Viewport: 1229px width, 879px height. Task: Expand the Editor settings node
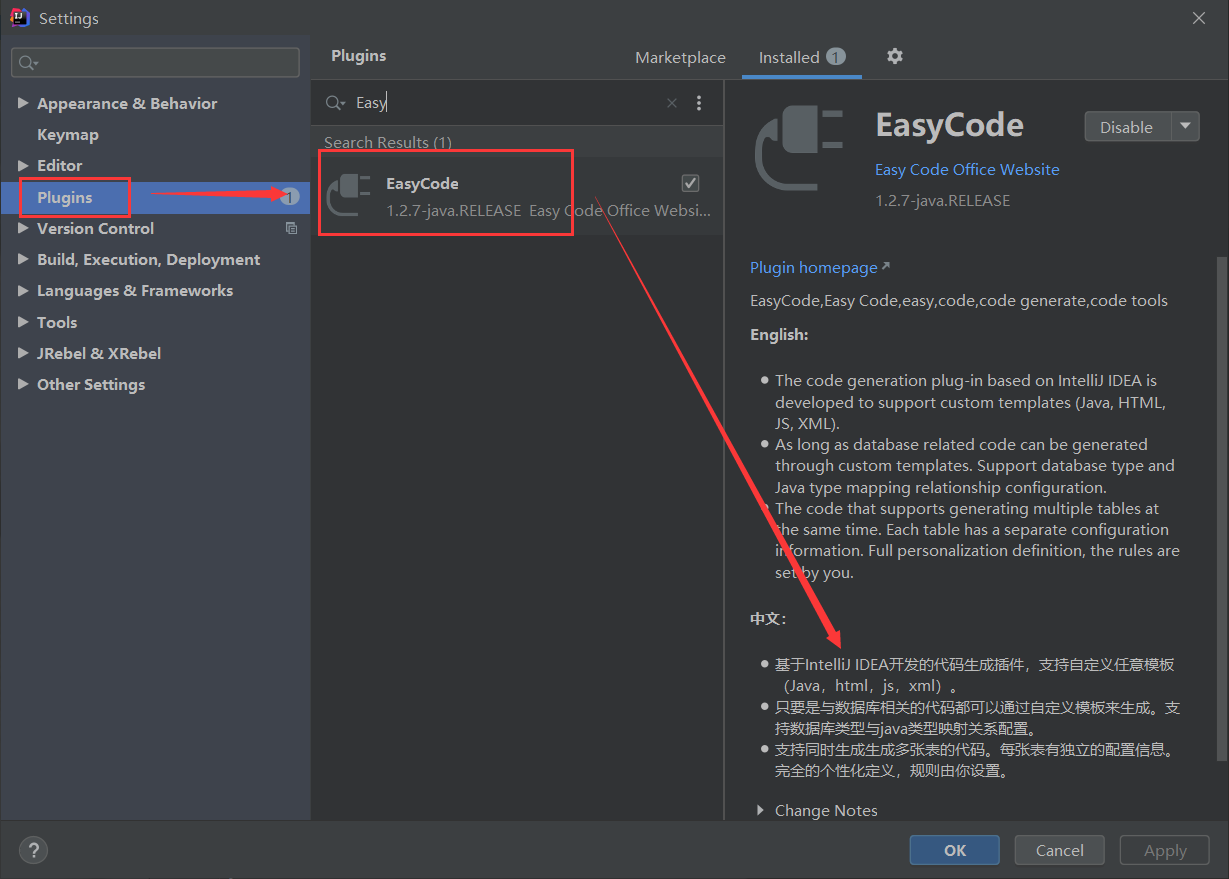23,165
